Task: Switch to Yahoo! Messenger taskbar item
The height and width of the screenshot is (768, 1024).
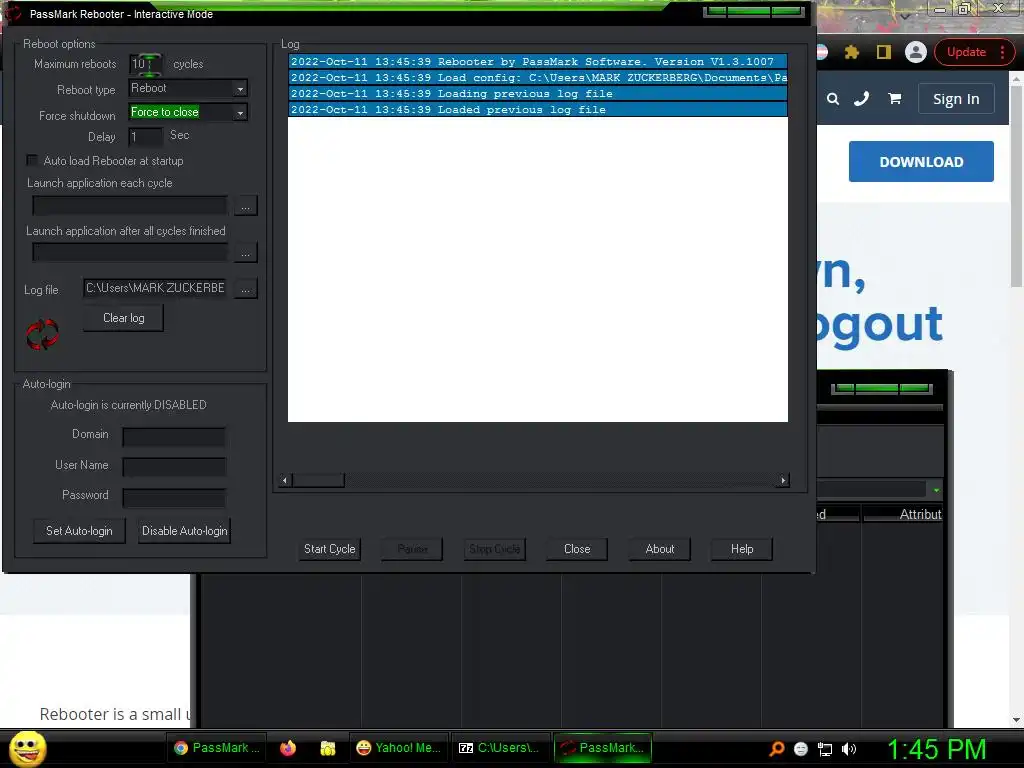Action: (398, 748)
